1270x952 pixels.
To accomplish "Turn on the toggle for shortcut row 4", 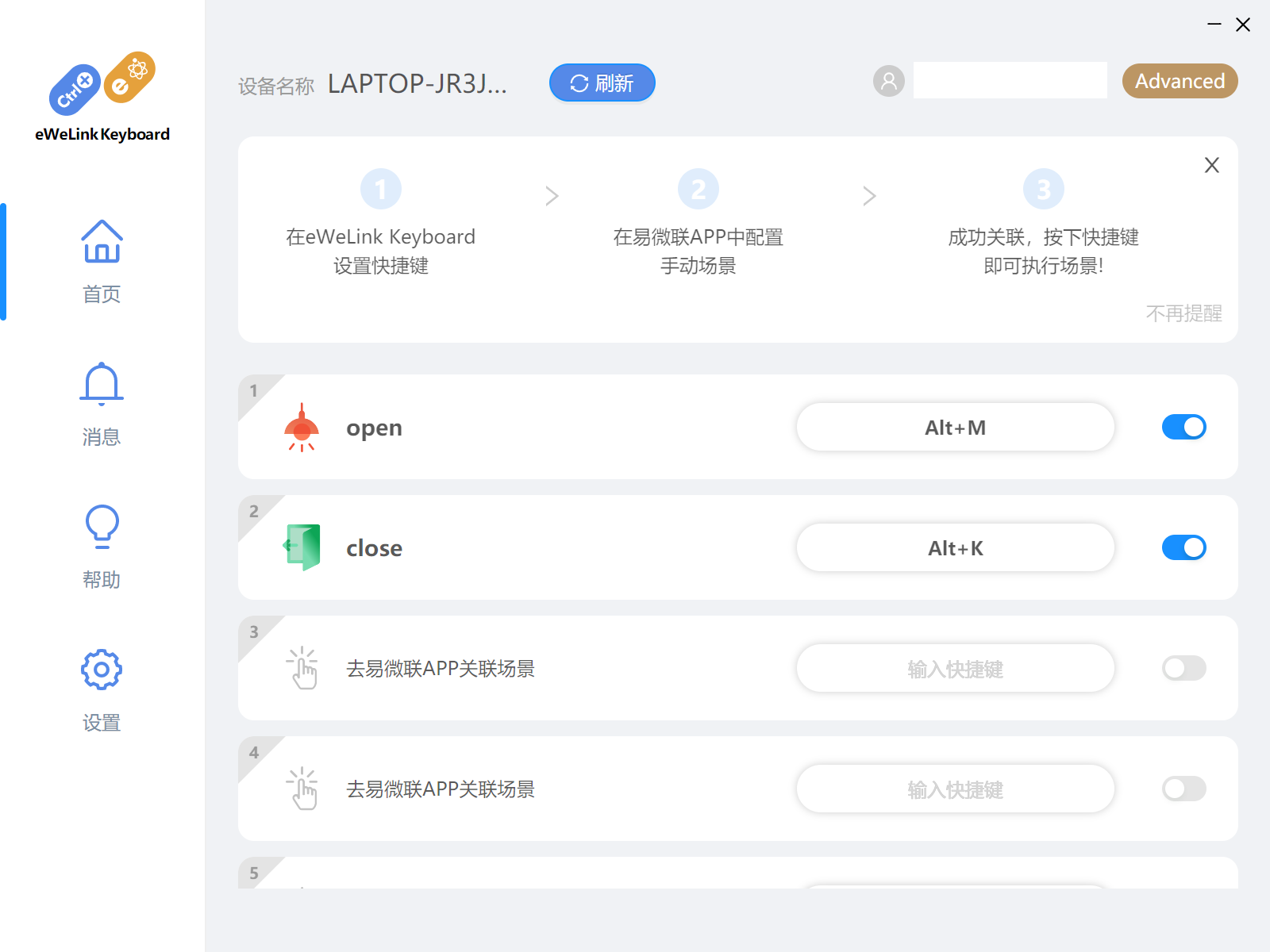I will (1183, 789).
